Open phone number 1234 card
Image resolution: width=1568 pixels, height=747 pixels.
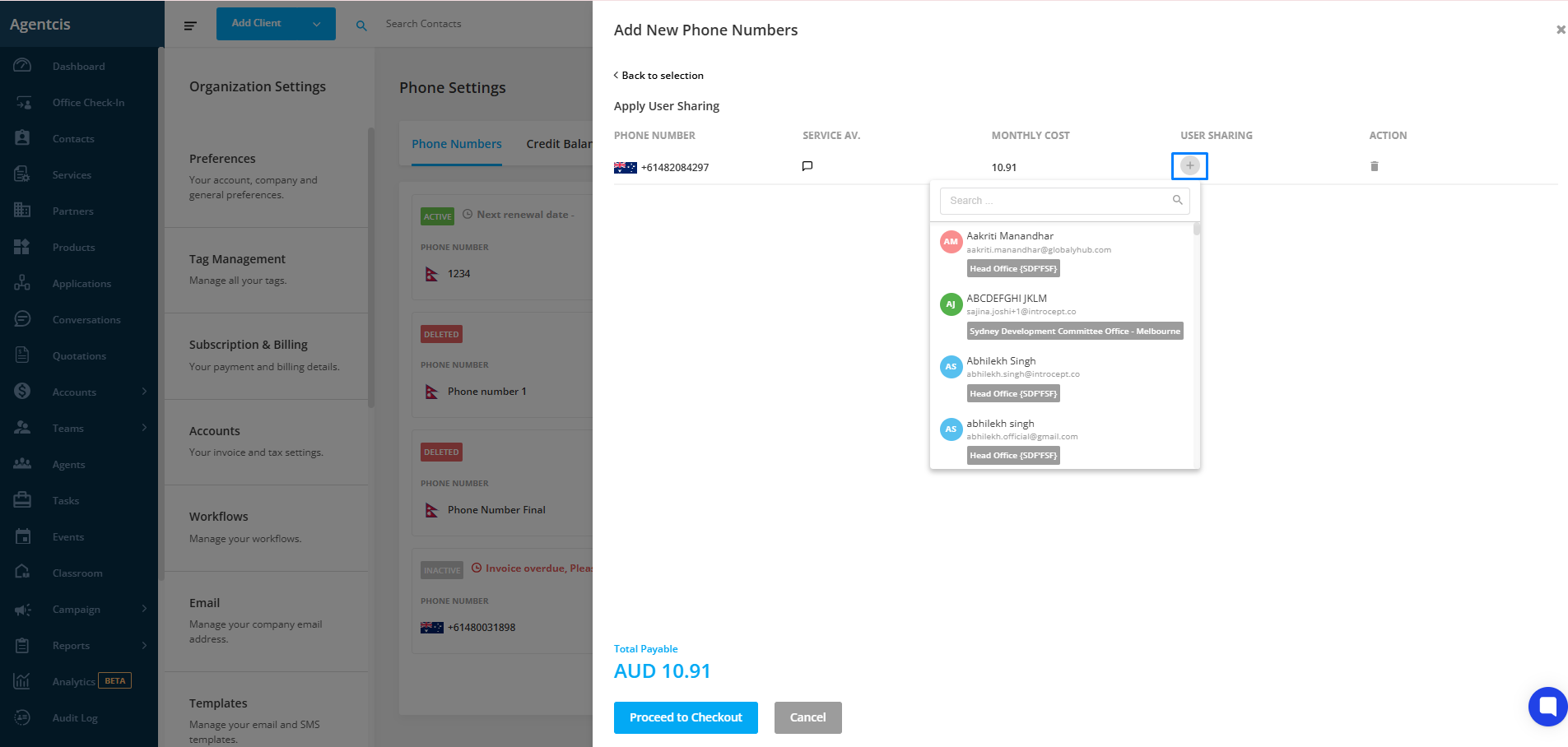tap(502, 247)
